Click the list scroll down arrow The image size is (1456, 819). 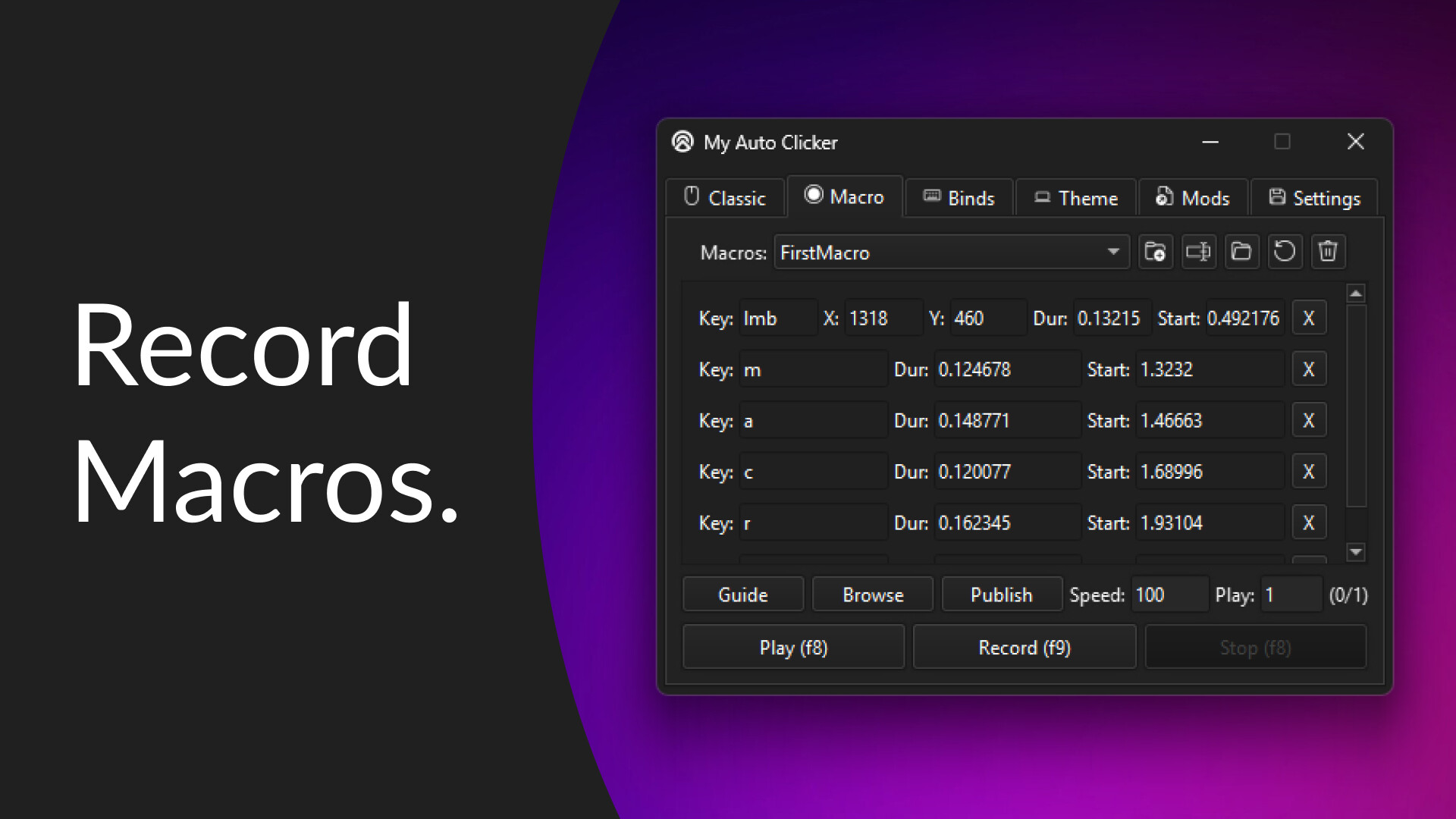pyautogui.click(x=1356, y=552)
